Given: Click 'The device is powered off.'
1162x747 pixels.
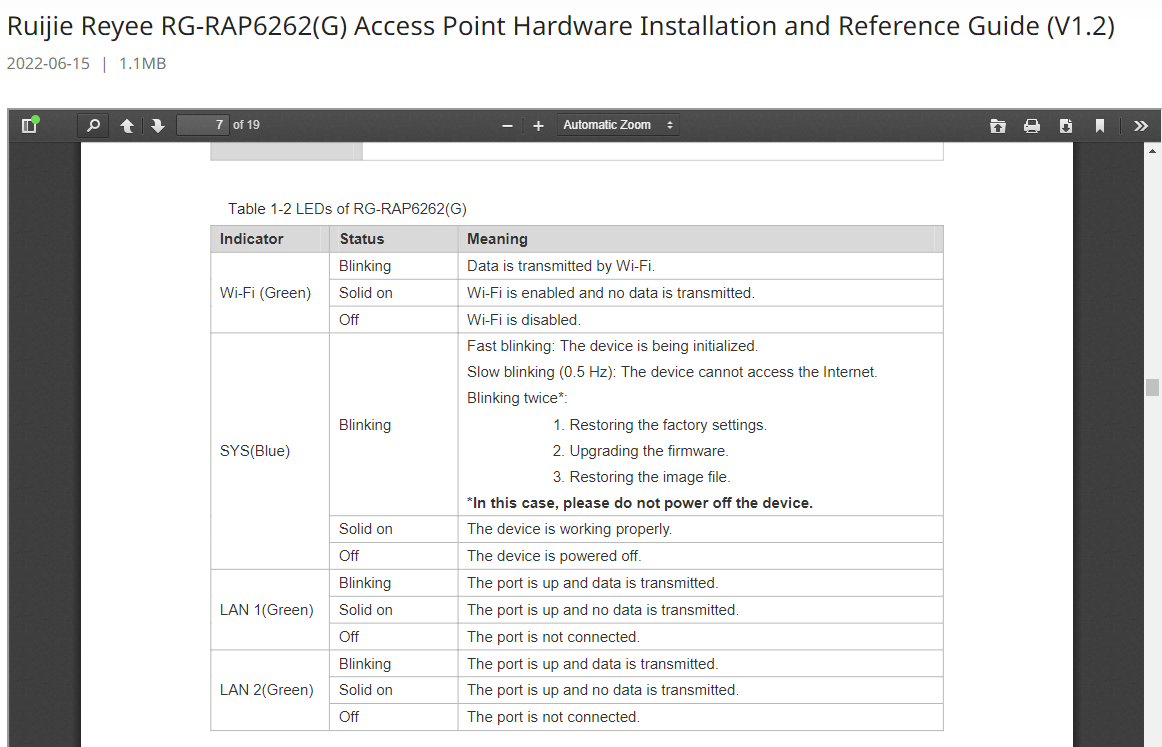Looking at the screenshot, I should 554,556.
